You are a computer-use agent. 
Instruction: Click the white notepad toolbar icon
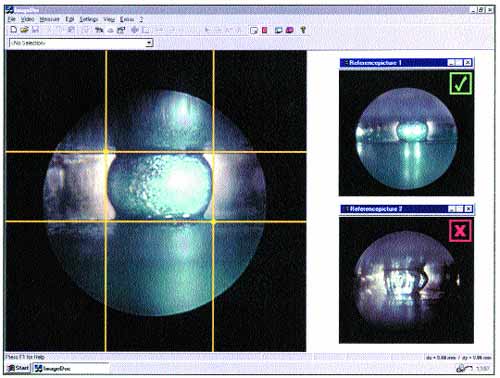click(x=254, y=30)
